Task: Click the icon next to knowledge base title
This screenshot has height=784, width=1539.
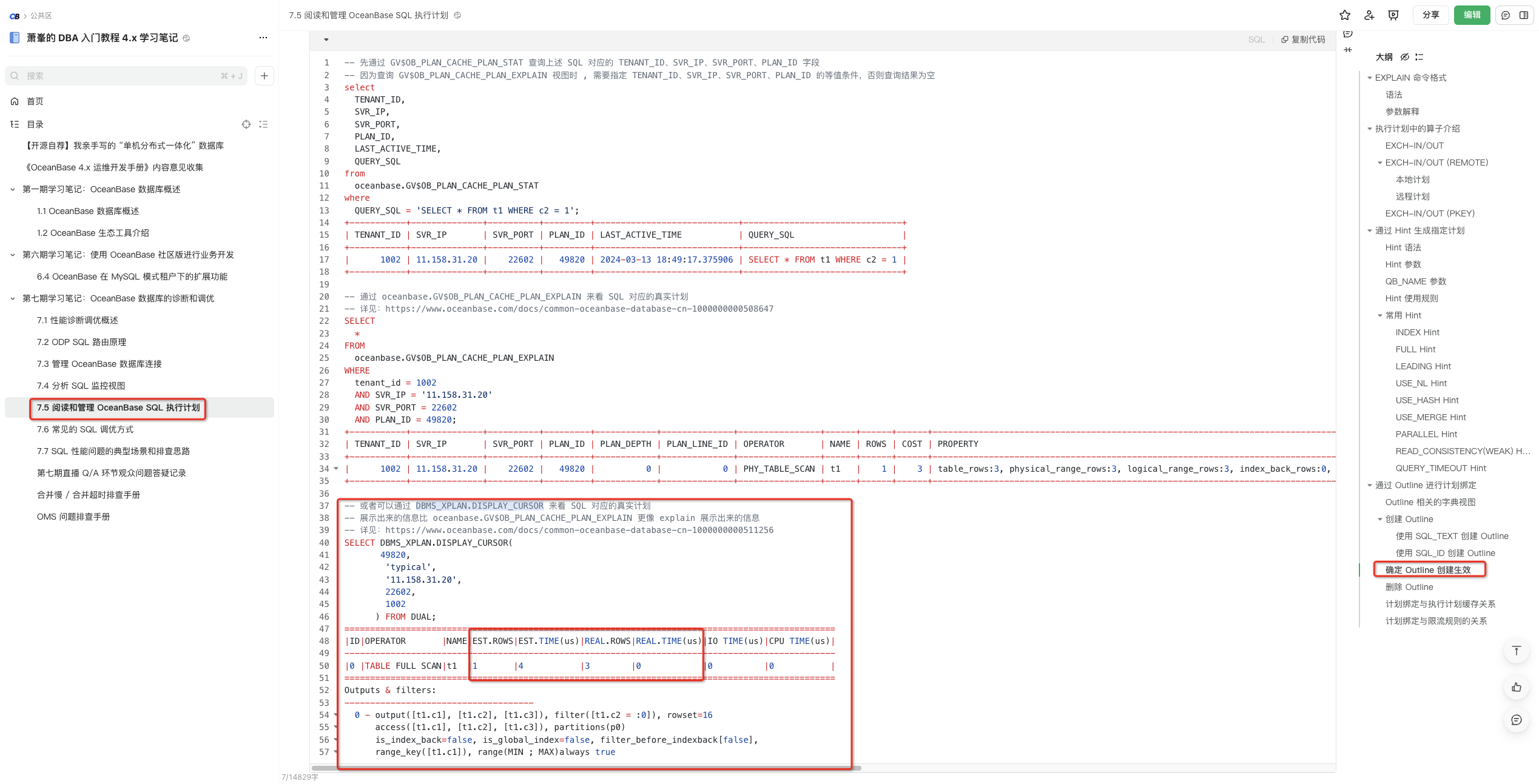Action: [x=186, y=38]
